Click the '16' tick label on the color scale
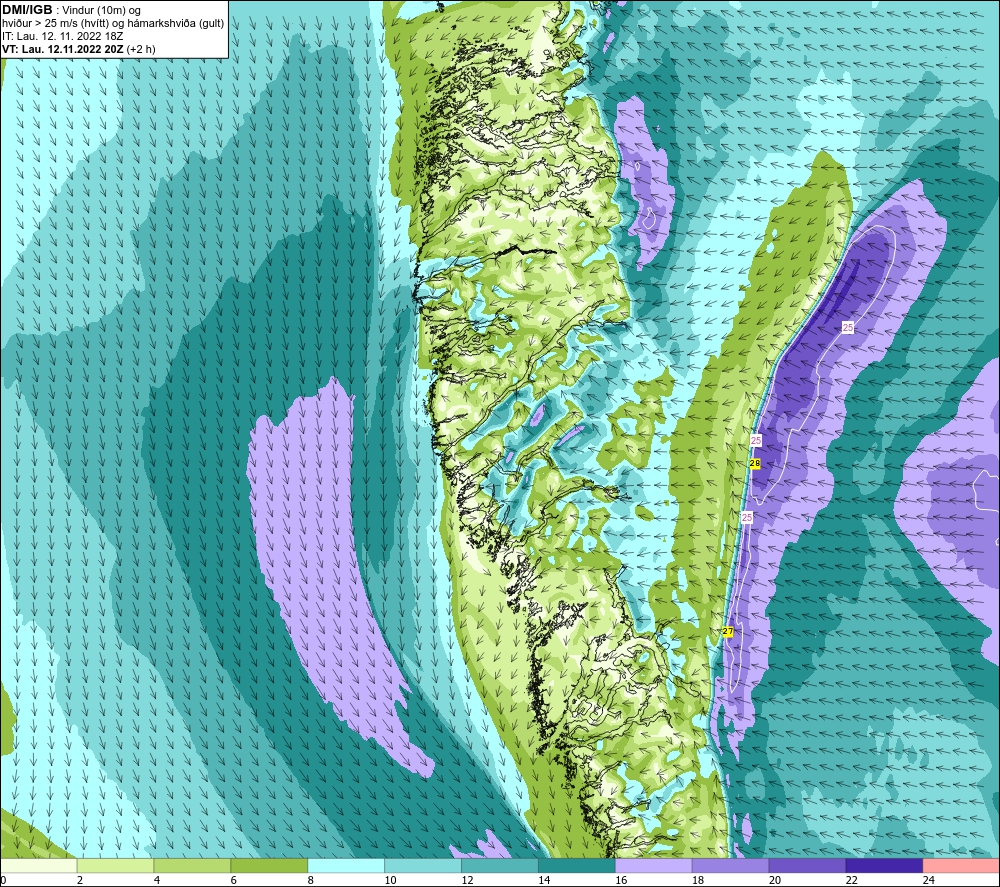This screenshot has height=887, width=1000. click(x=621, y=880)
